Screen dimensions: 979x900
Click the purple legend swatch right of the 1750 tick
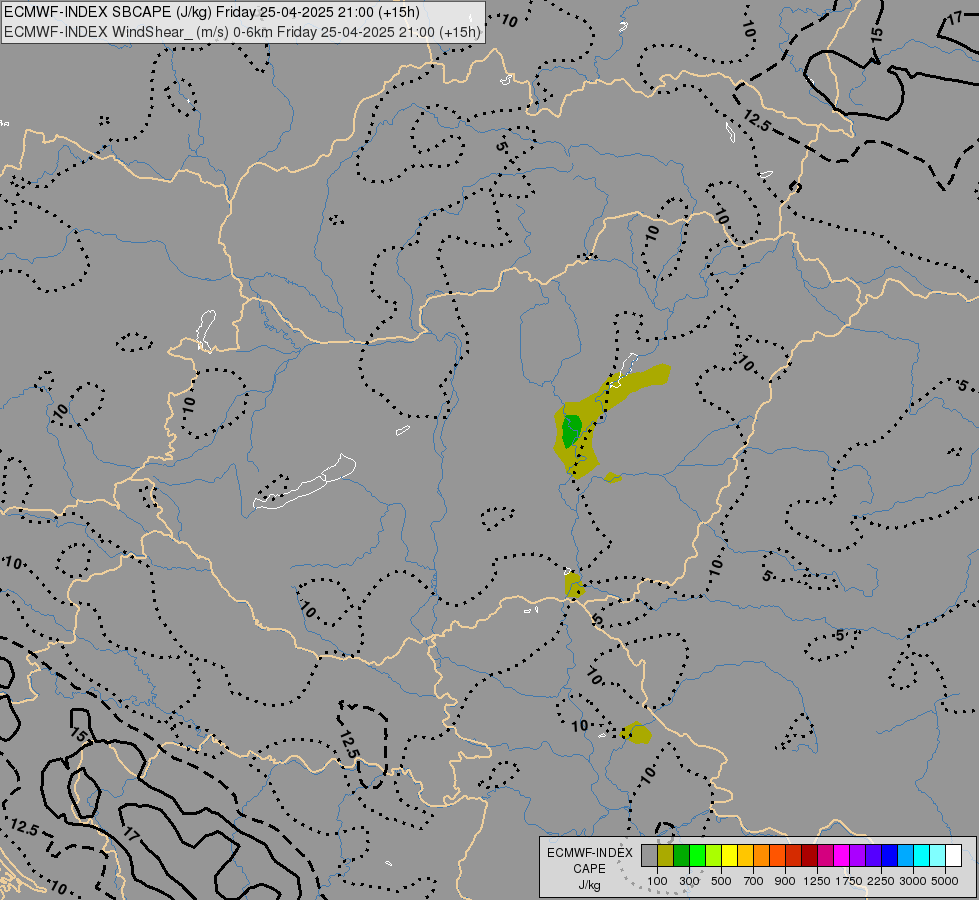click(857, 855)
